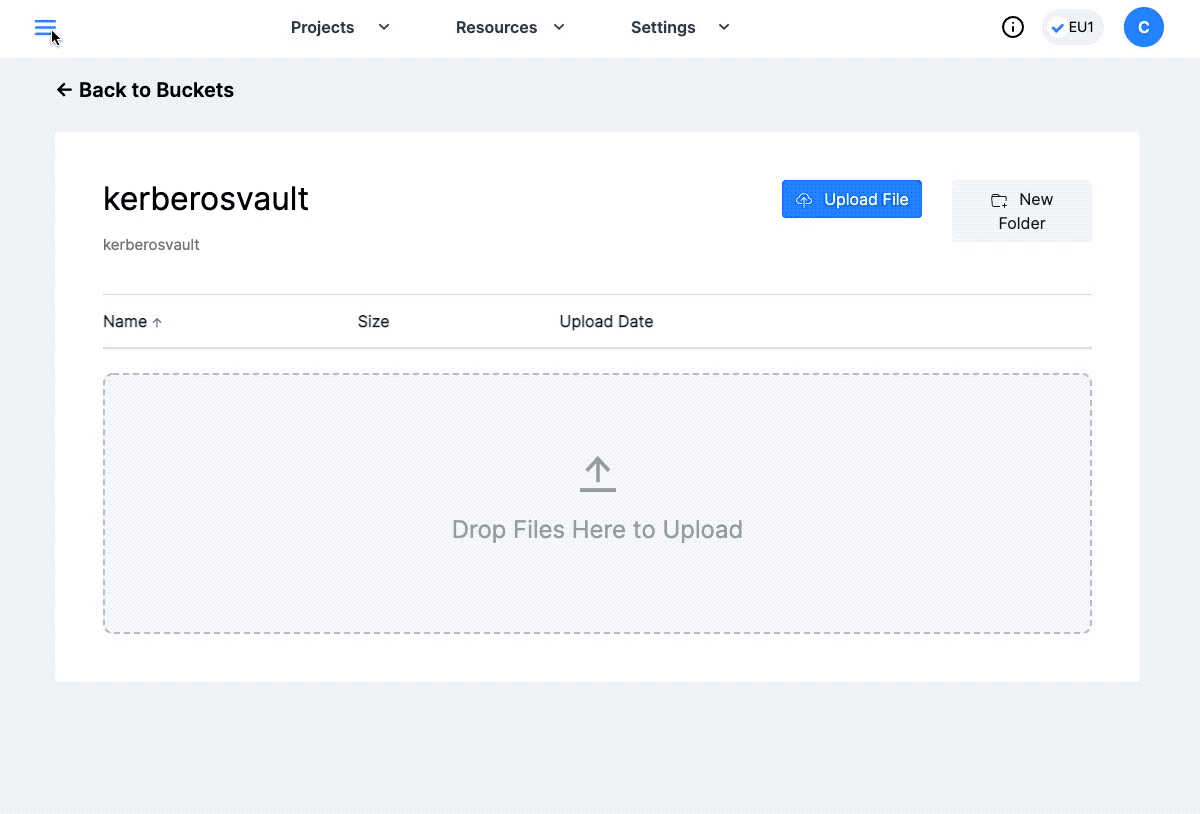The height and width of the screenshot is (814, 1200).
Task: Select Projects in the top navigation
Action: coord(322,28)
